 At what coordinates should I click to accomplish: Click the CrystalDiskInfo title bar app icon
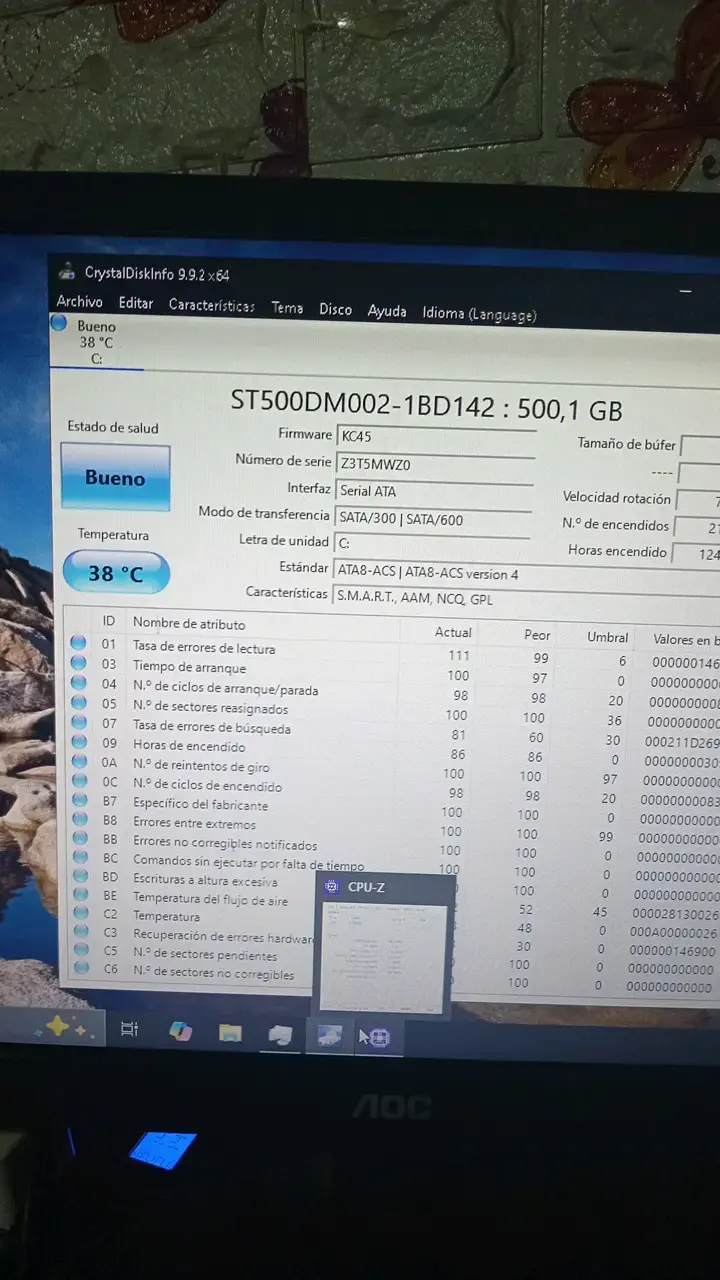[67, 271]
